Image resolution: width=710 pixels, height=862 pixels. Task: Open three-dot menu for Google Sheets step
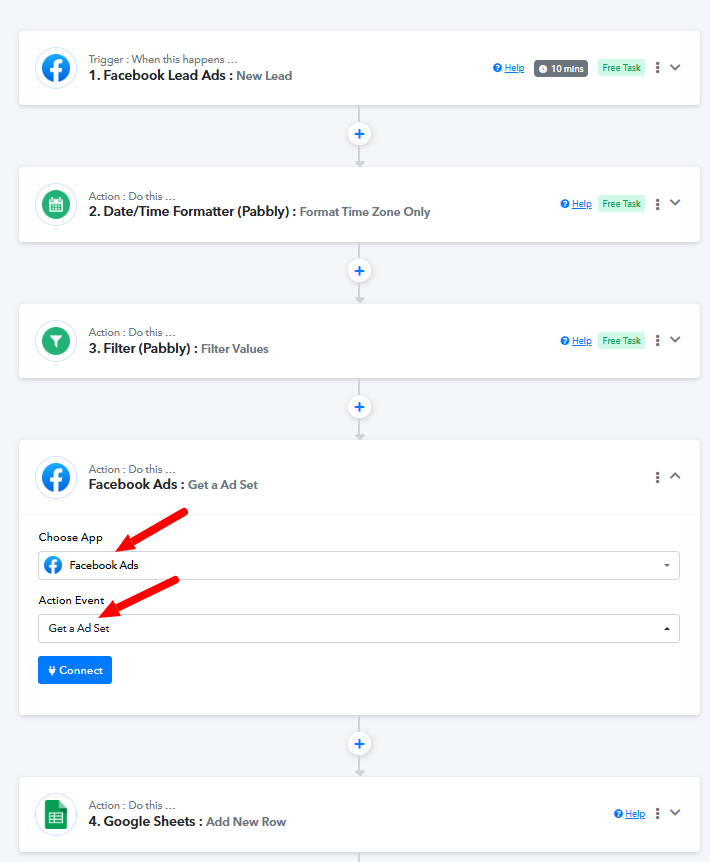click(657, 814)
